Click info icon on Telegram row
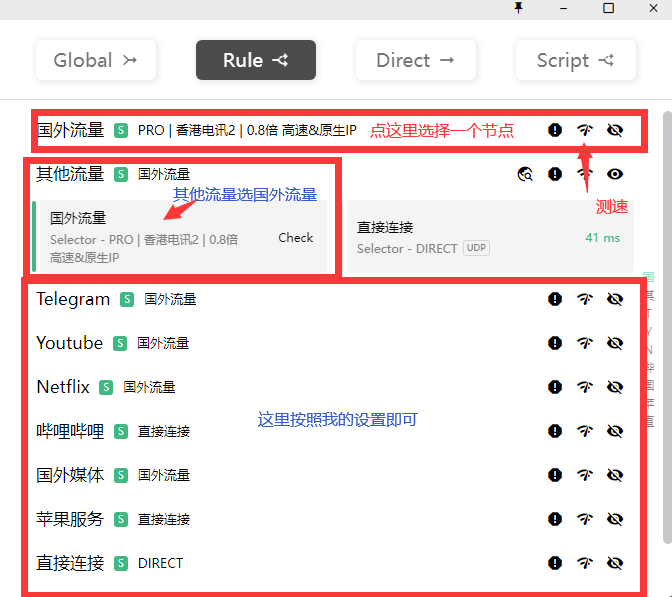The image size is (672, 597). pyautogui.click(x=555, y=299)
